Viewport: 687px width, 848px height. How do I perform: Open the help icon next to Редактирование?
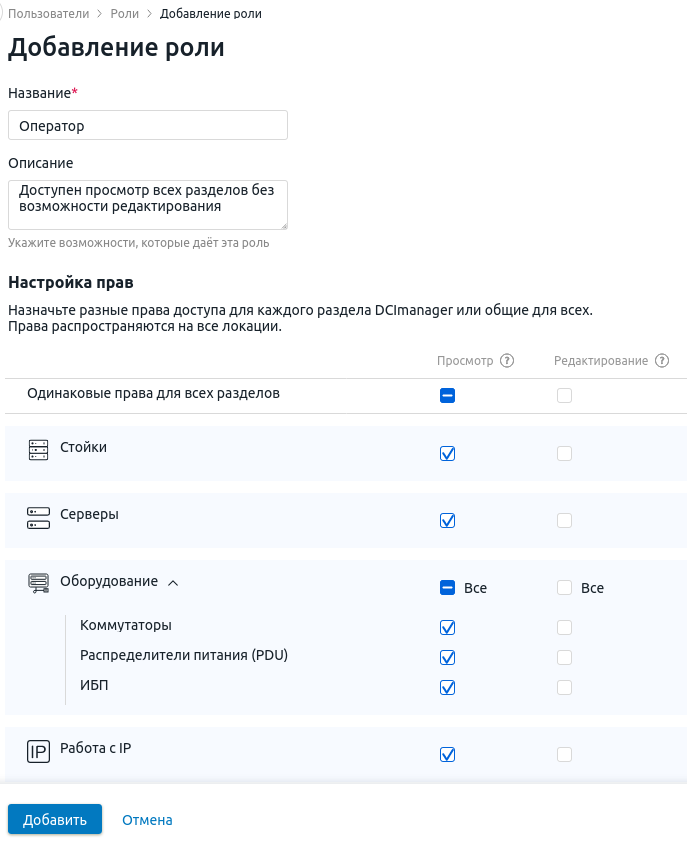(x=662, y=361)
